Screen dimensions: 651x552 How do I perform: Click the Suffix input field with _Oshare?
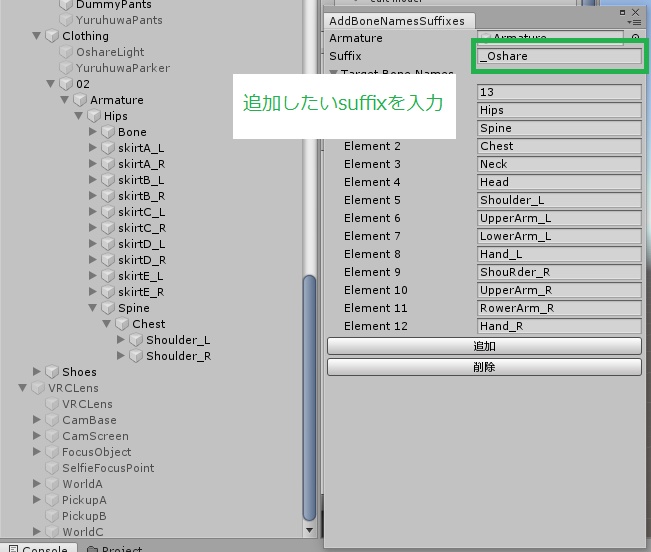coord(559,56)
